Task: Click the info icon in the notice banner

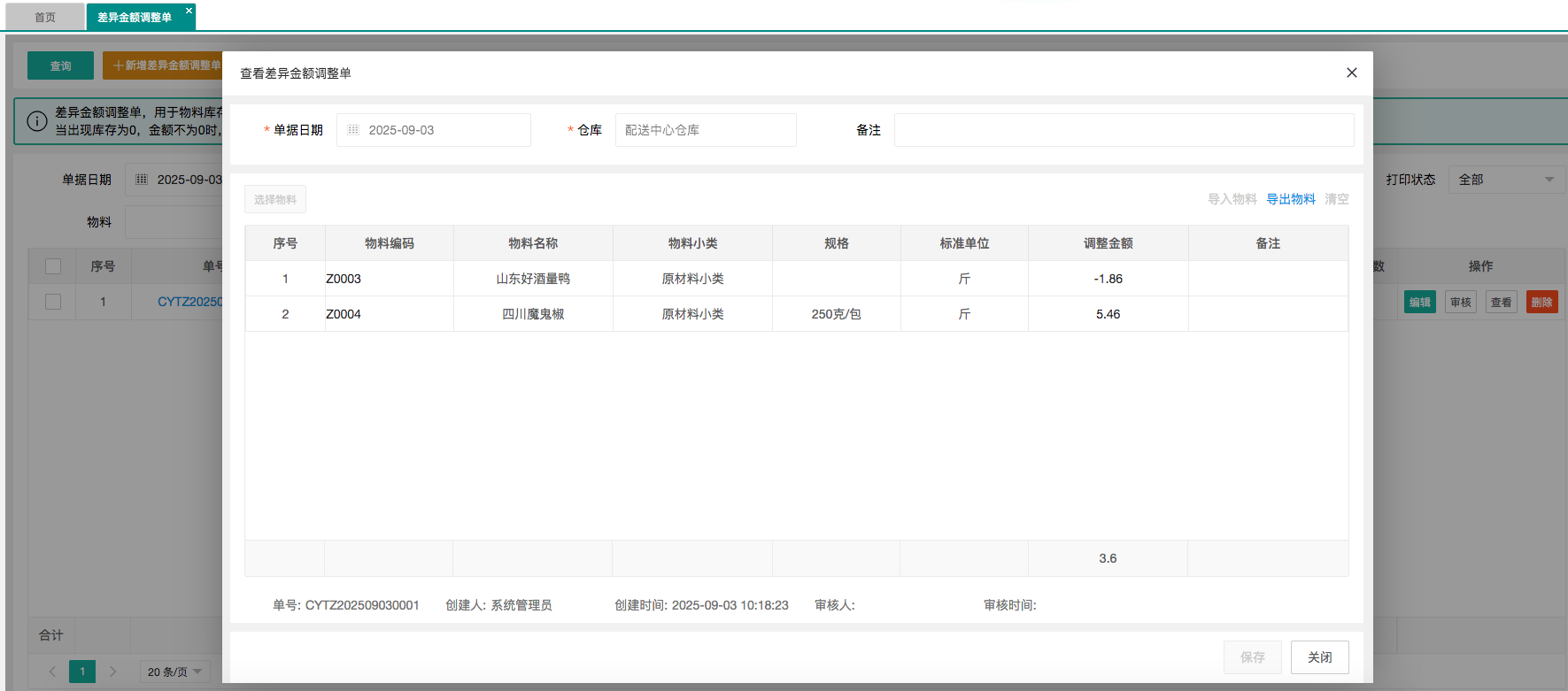Action: 37,121
